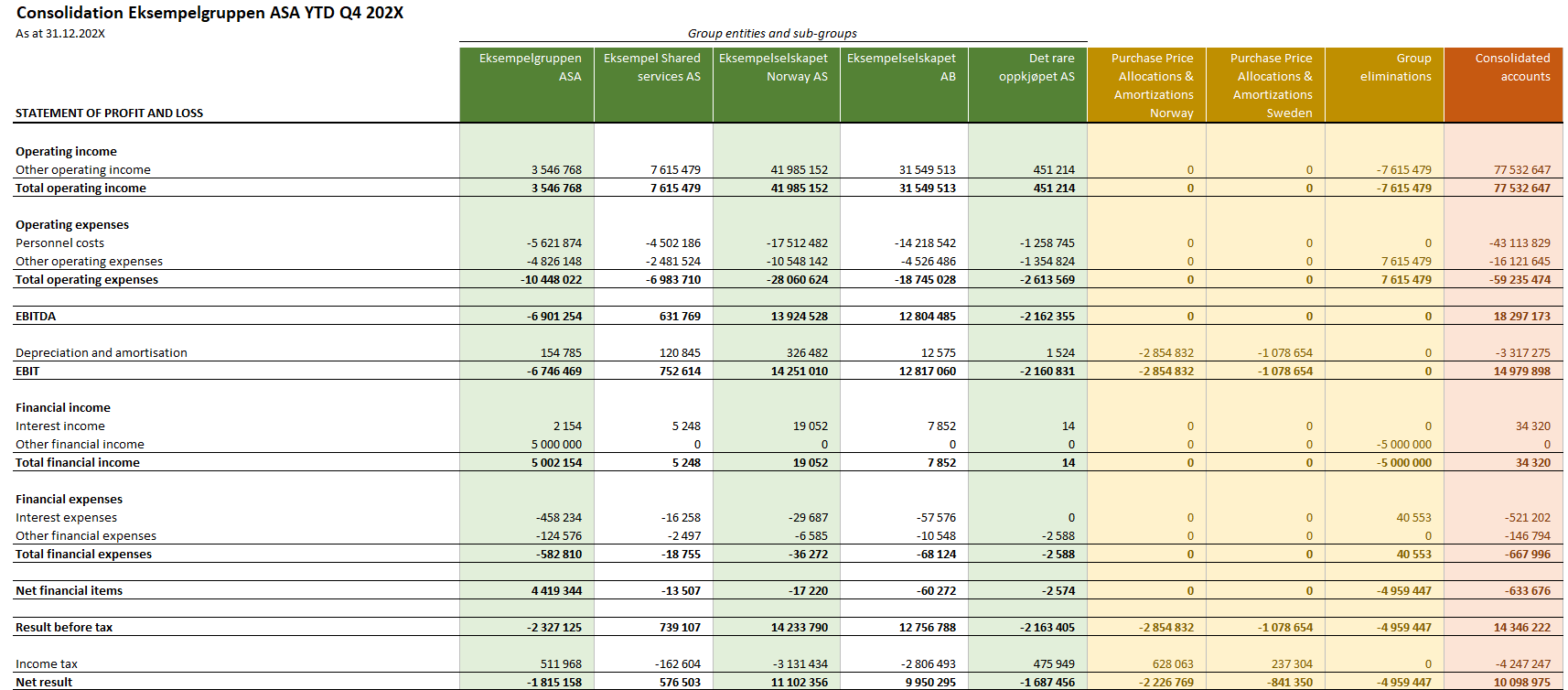Select consolidated total operating income 77 532 647
The image size is (1568, 690).
pos(1522,189)
